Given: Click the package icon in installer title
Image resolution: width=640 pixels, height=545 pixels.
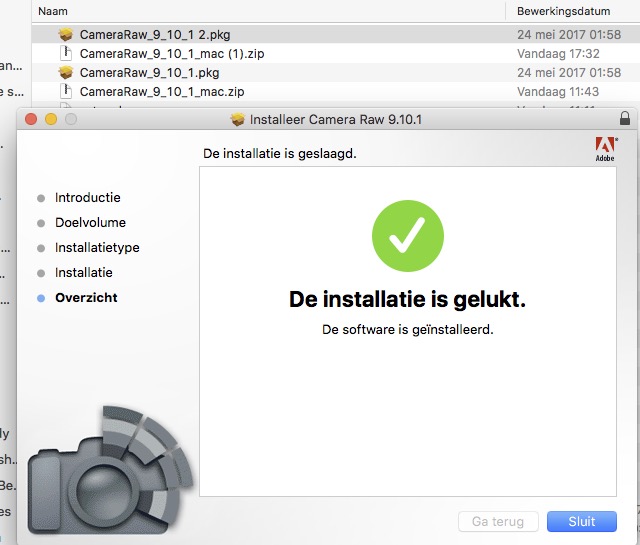Looking at the screenshot, I should tap(237, 120).
